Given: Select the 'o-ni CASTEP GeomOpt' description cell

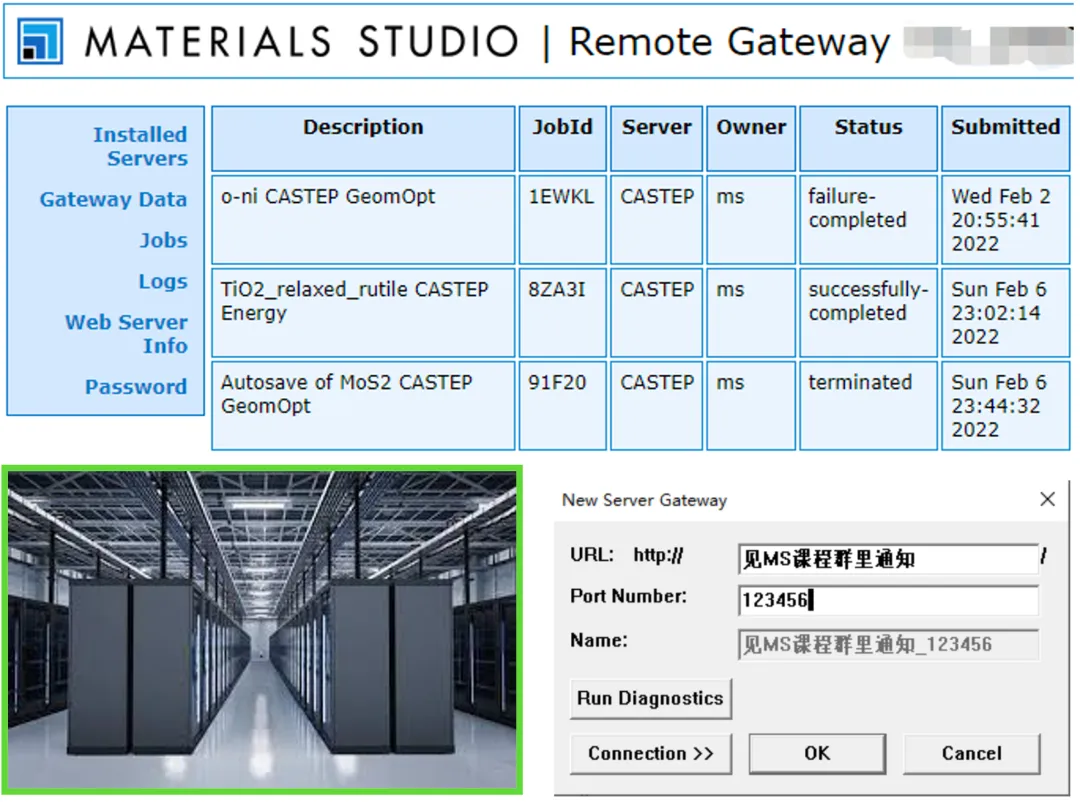Looking at the screenshot, I should [363, 220].
